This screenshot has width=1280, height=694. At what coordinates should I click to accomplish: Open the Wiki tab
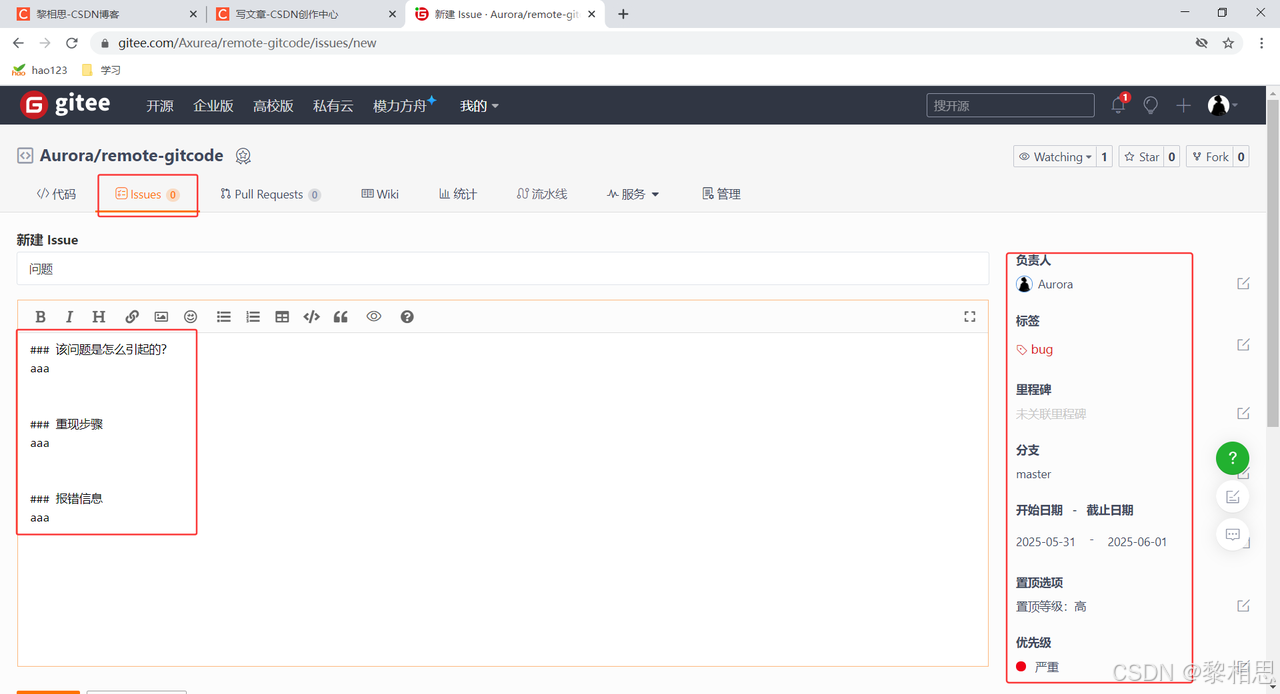[380, 194]
